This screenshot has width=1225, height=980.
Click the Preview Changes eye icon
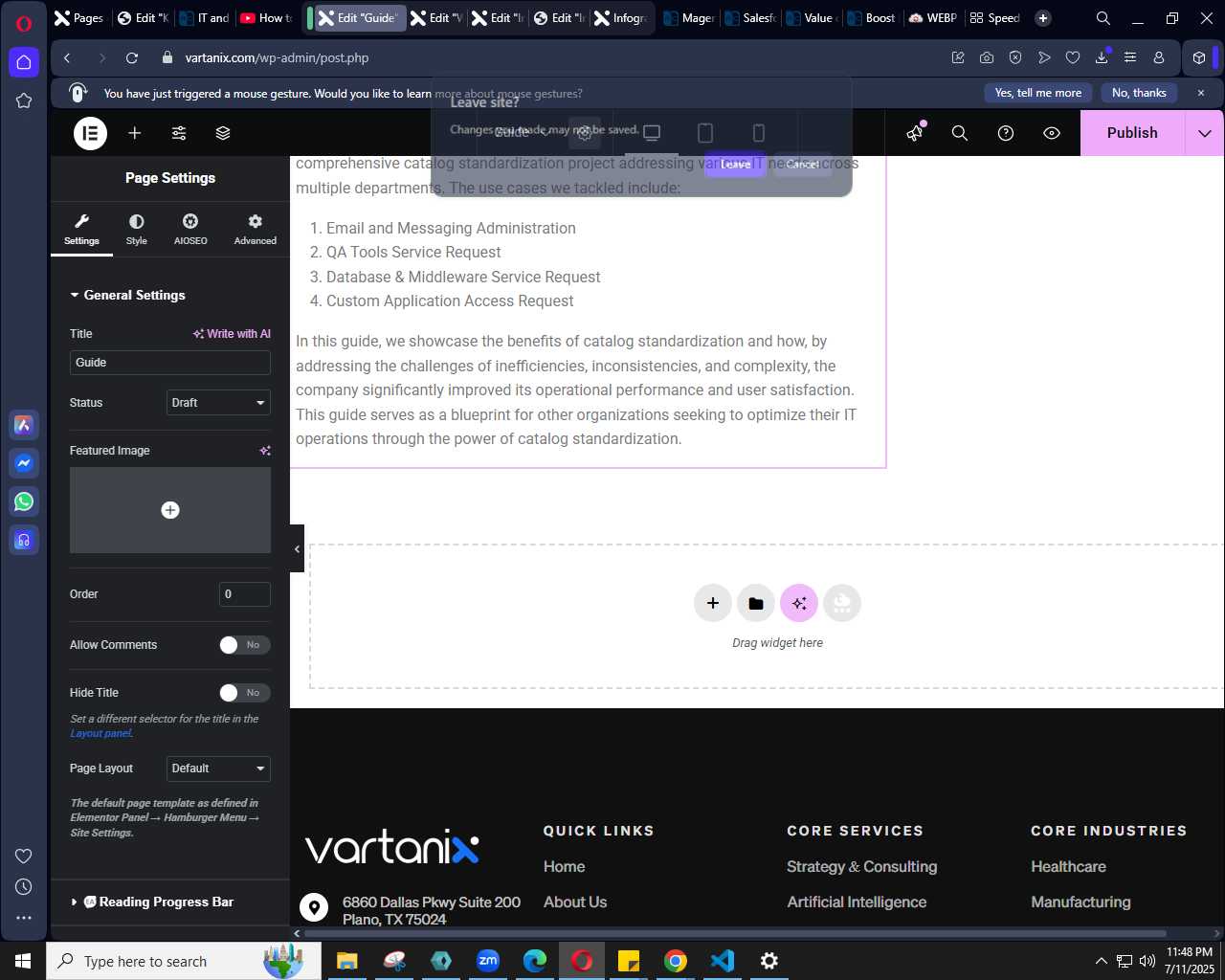pyautogui.click(x=1052, y=133)
